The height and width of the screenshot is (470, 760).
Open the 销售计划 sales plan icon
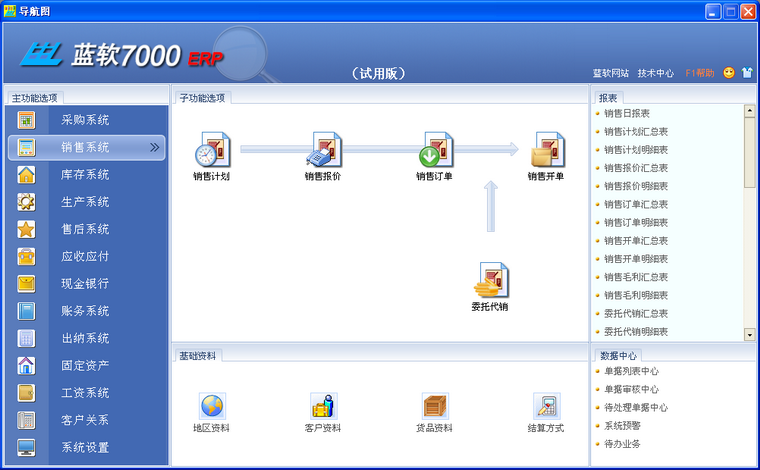[212, 150]
